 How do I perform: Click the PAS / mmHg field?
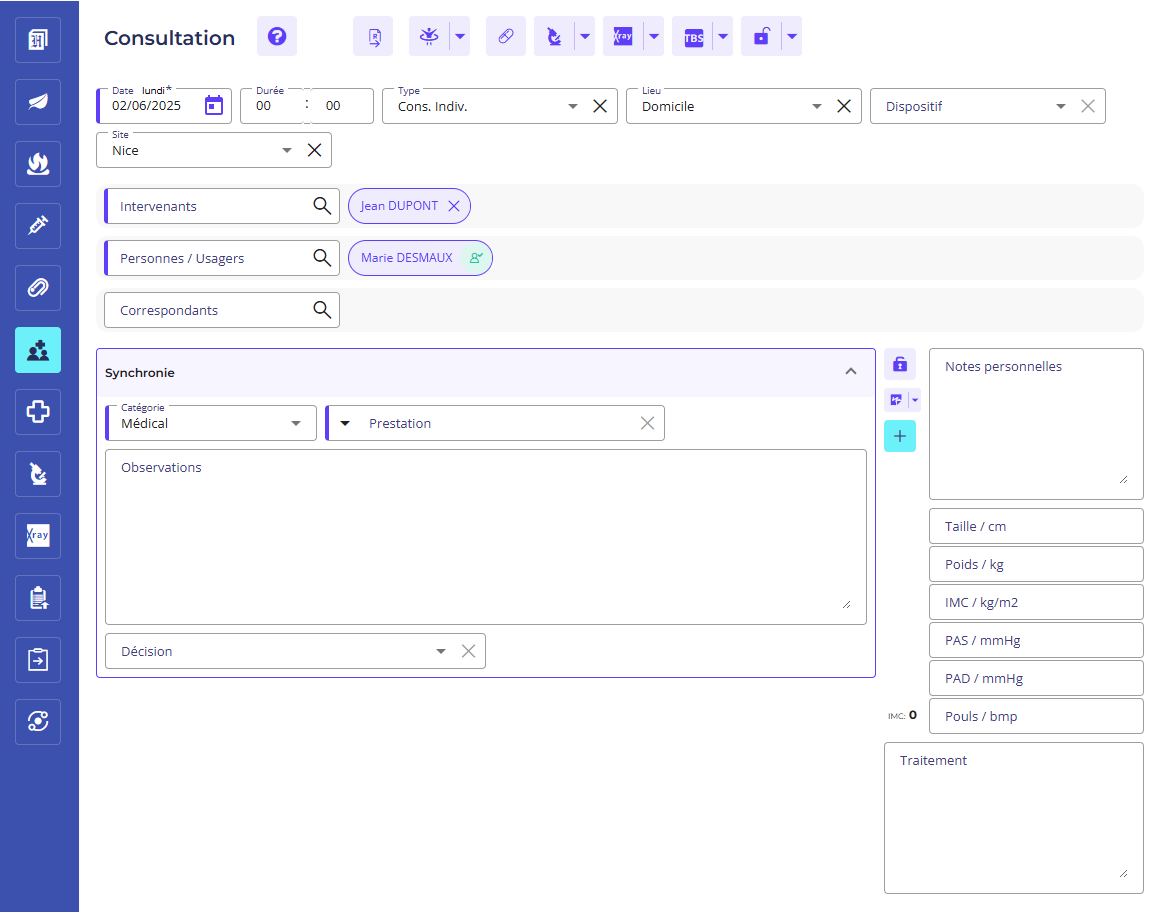tap(1036, 640)
